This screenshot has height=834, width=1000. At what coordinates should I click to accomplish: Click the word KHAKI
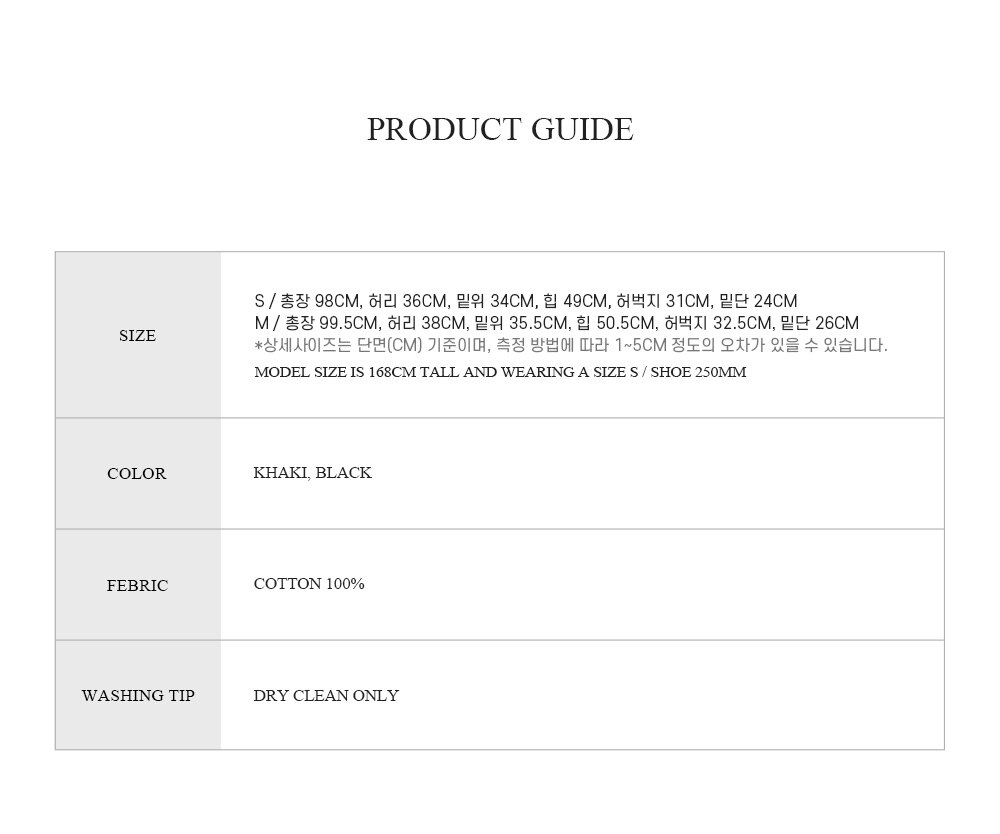281,473
